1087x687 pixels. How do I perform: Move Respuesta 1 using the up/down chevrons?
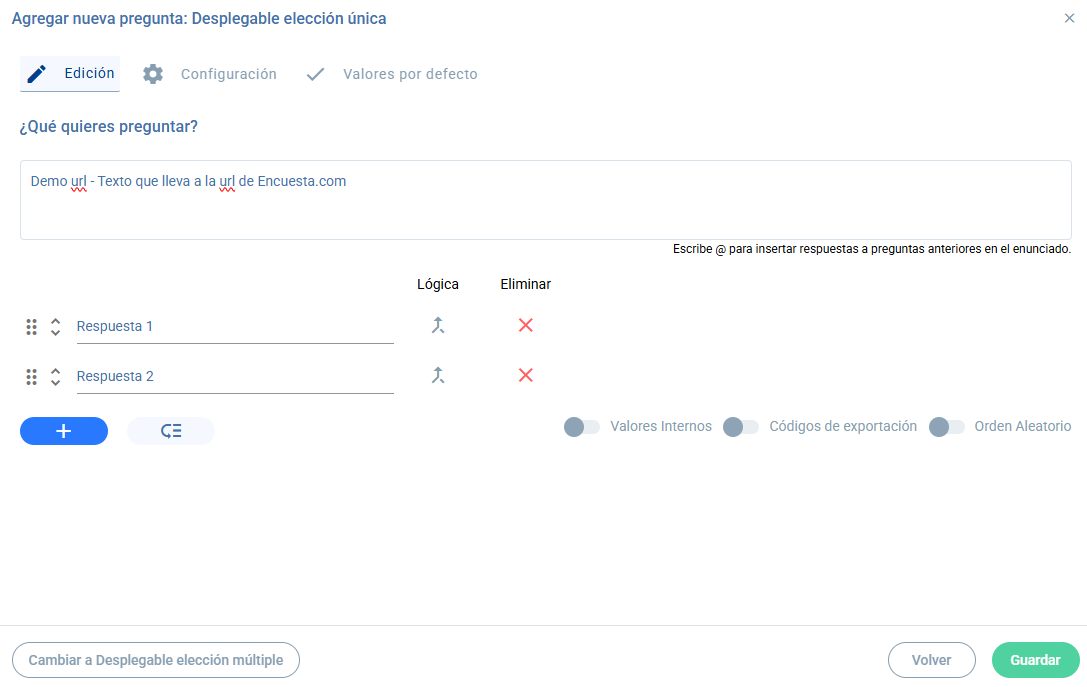tap(55, 327)
